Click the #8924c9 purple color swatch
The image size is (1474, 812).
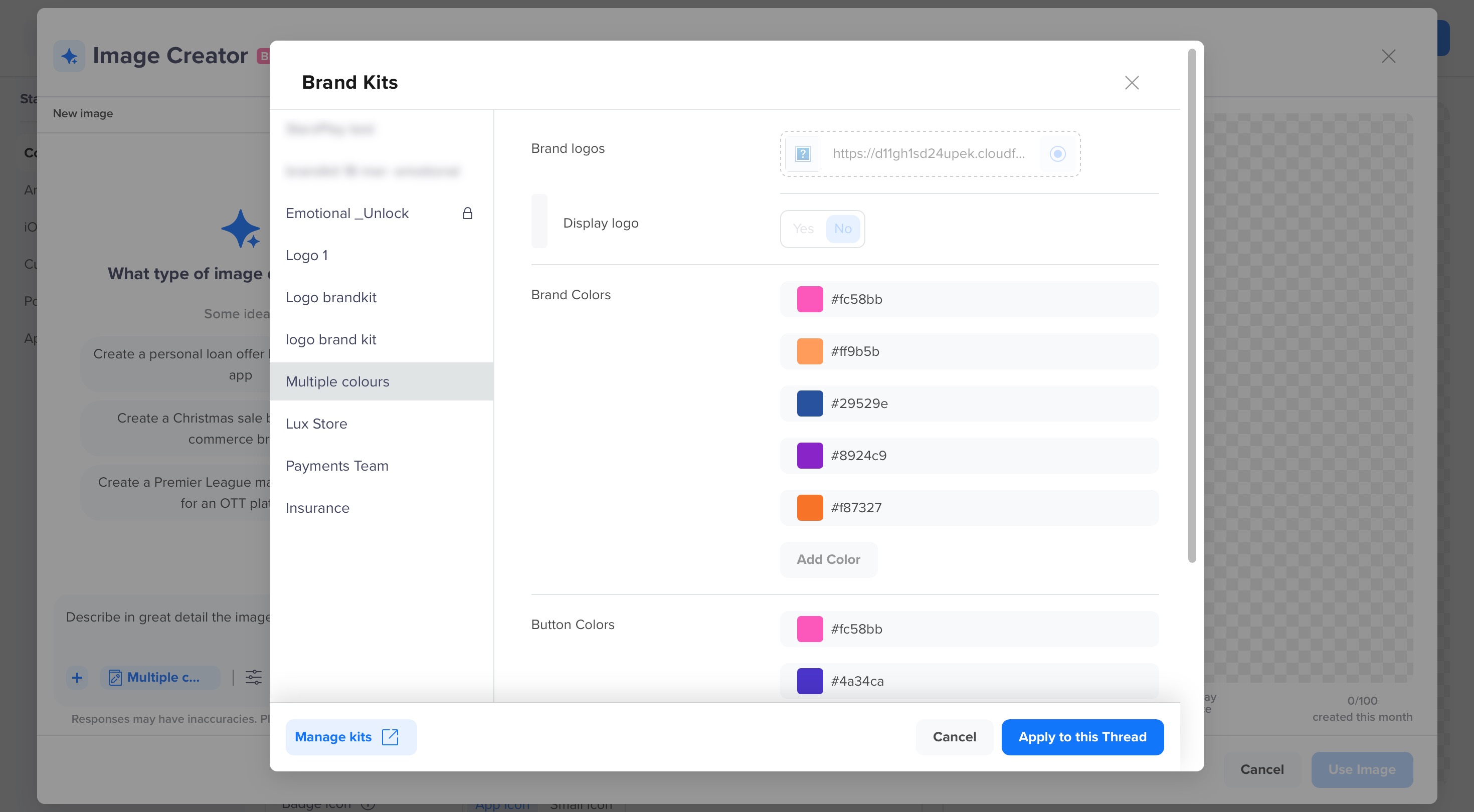click(810, 456)
